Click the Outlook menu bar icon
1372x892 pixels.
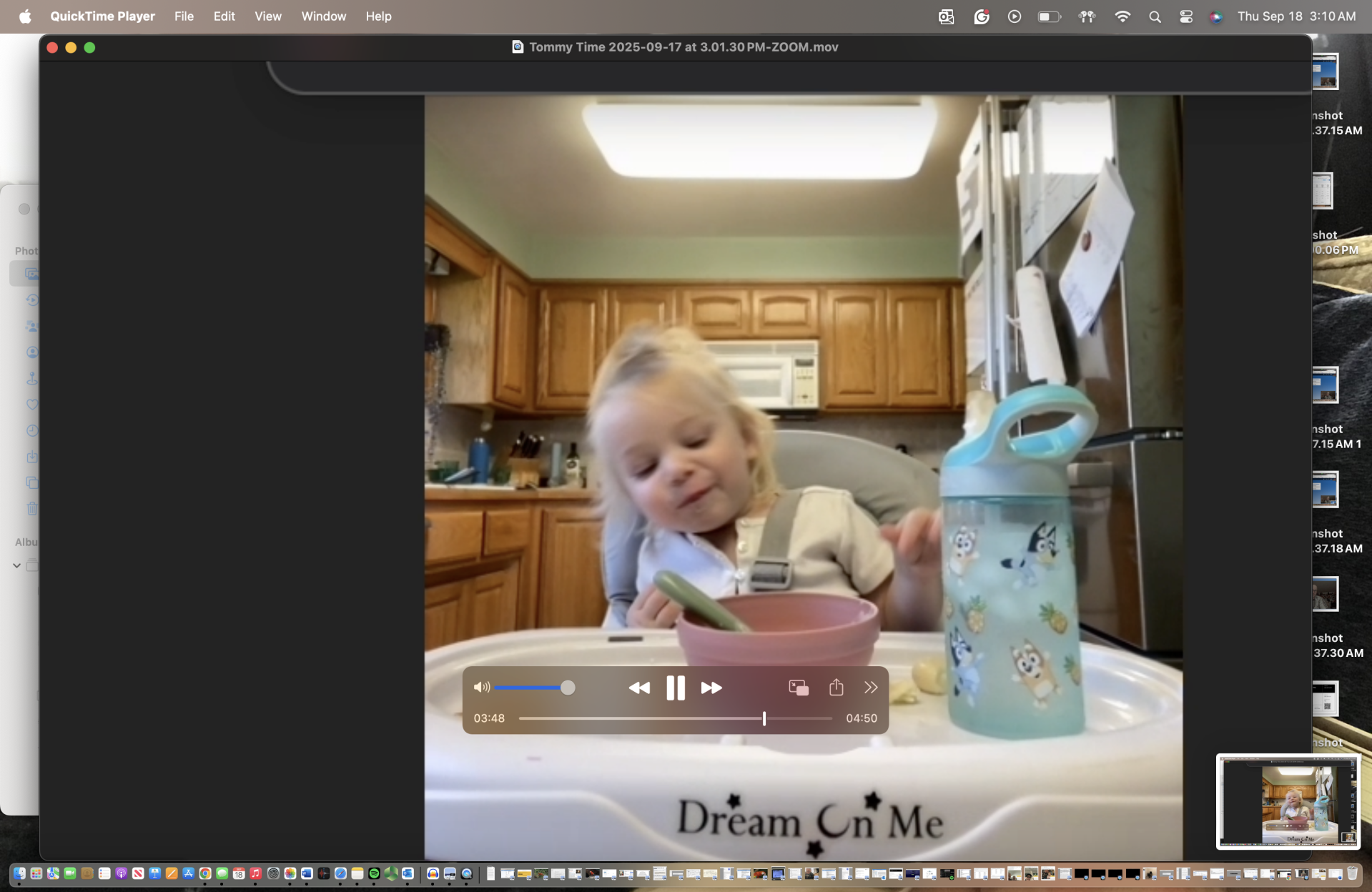coord(946,16)
